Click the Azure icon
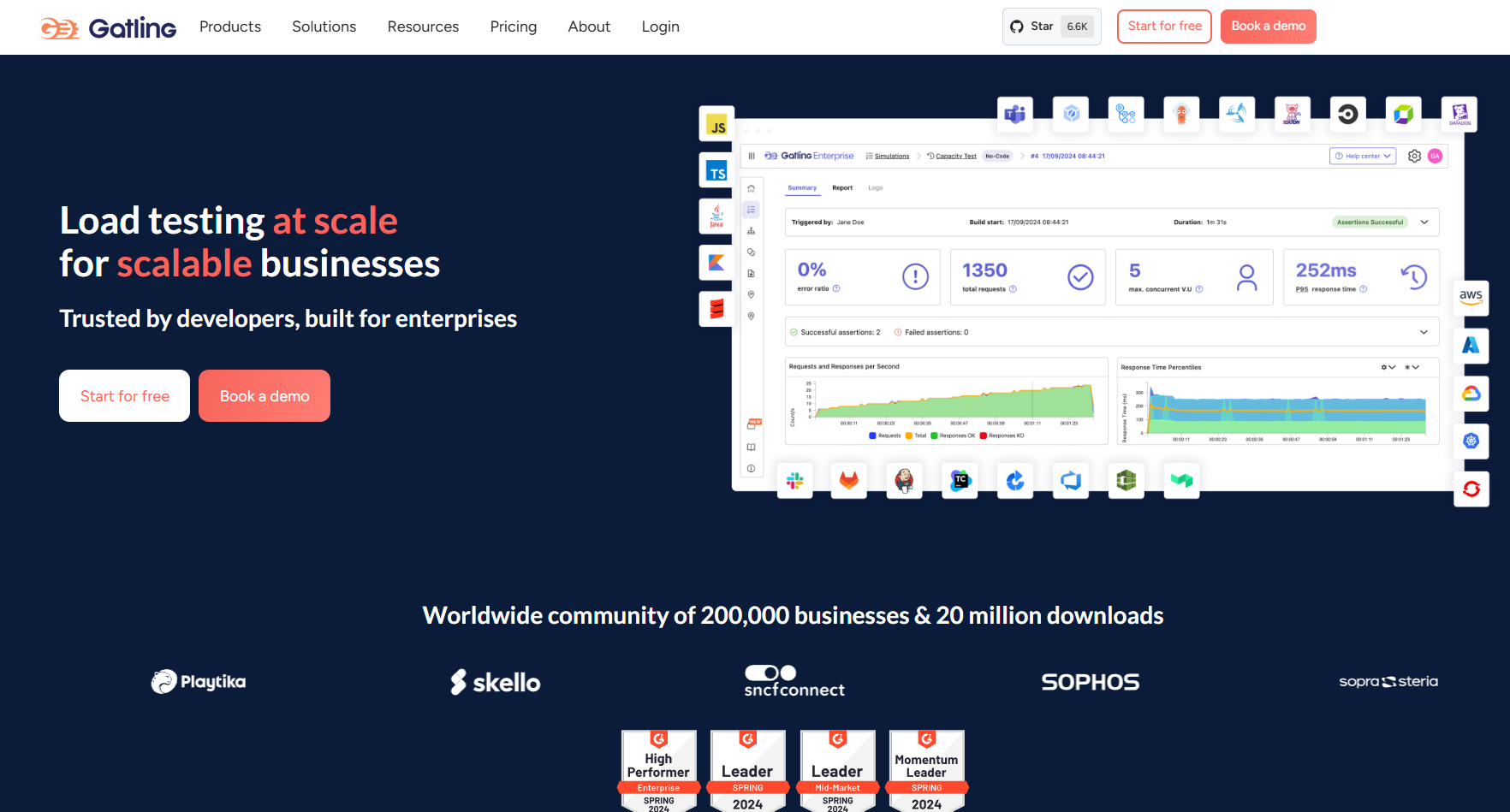 (1471, 346)
